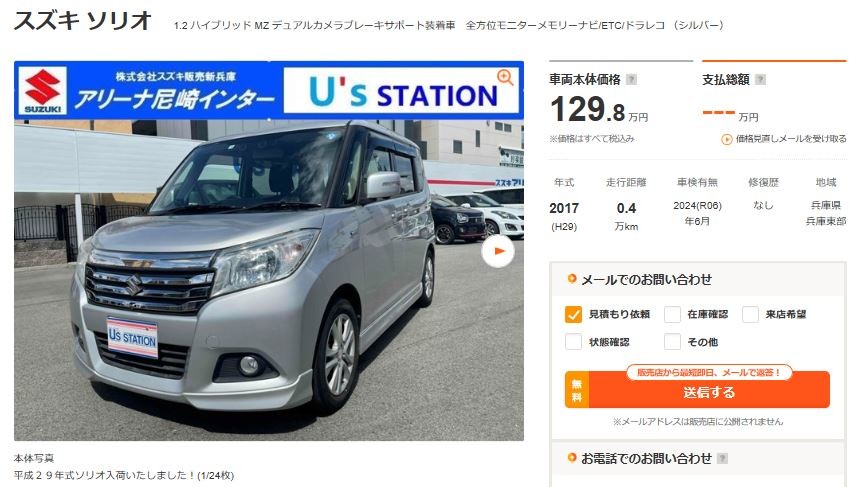The height and width of the screenshot is (487, 856).
Task: Open 価格見直しメールを受け取る link
Action: pos(790,139)
